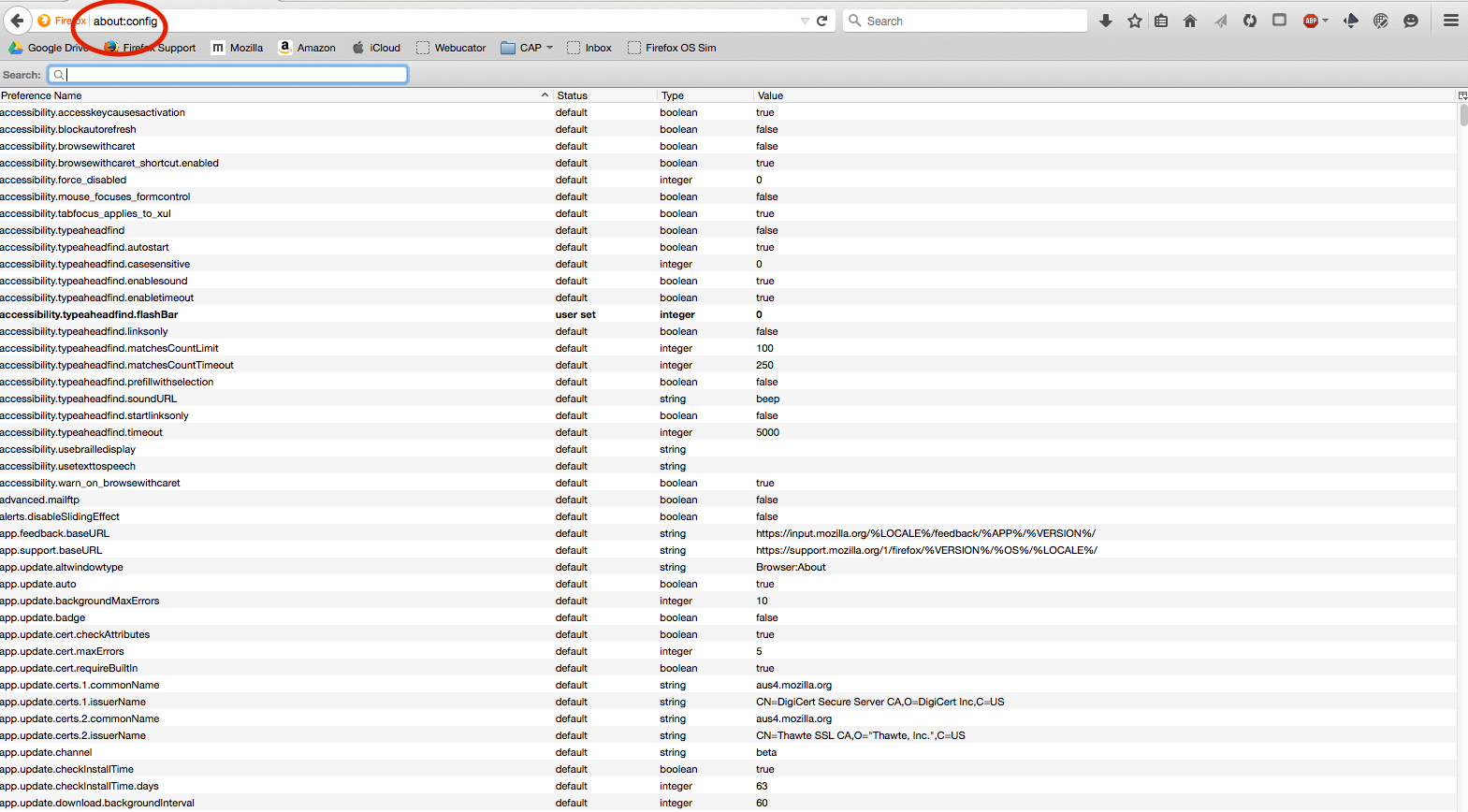Go to Home page icon
This screenshot has height=812, width=1468.
point(1190,21)
